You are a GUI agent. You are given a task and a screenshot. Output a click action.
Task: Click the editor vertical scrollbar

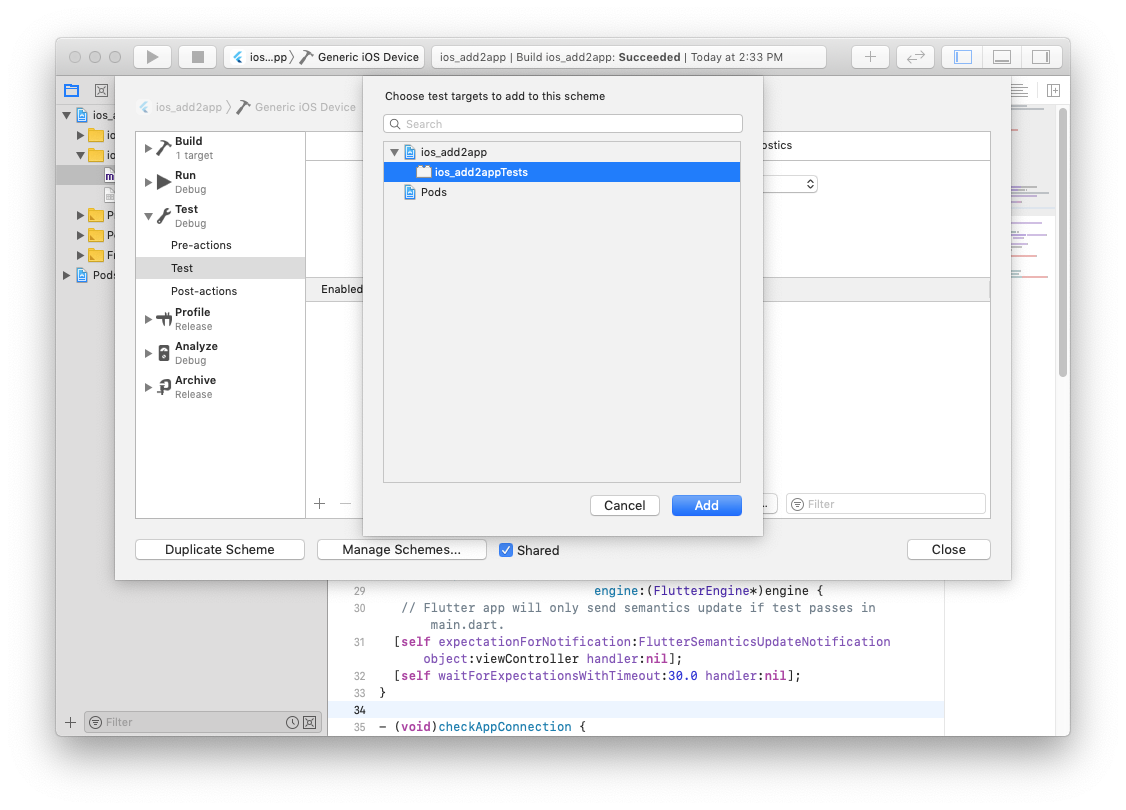(1063, 241)
